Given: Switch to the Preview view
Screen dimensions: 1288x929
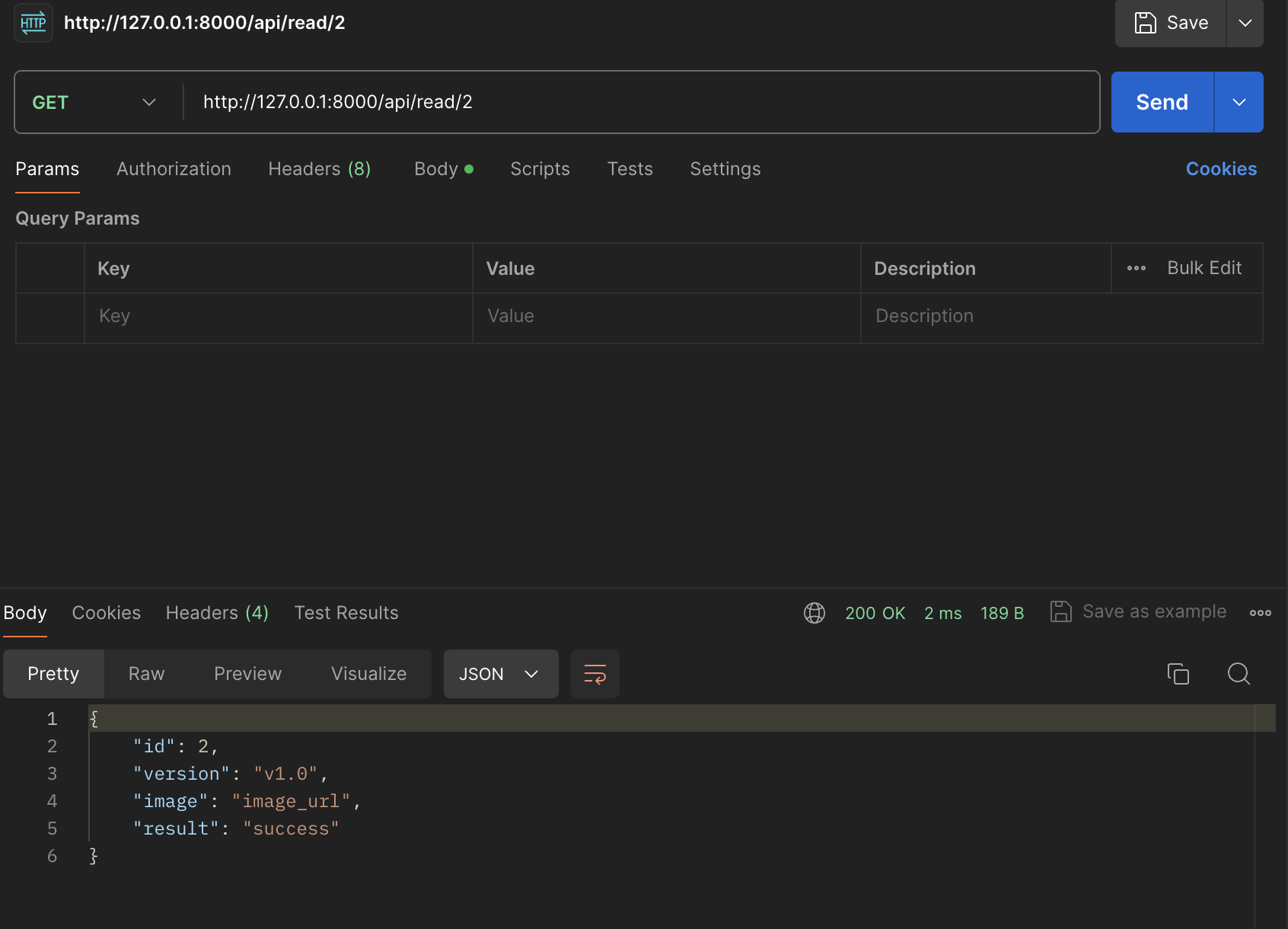Looking at the screenshot, I should (x=247, y=674).
